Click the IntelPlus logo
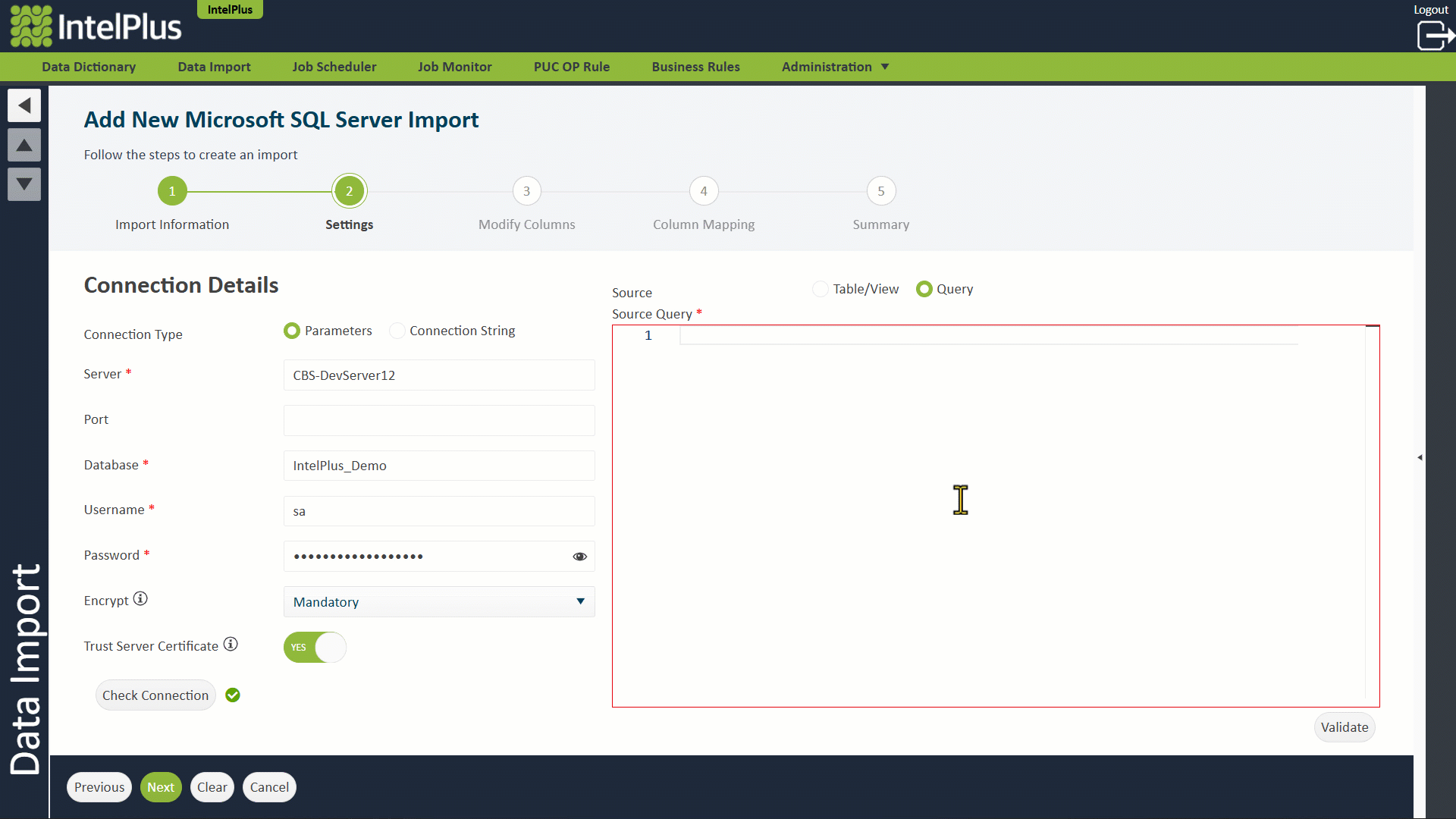 pos(96,27)
